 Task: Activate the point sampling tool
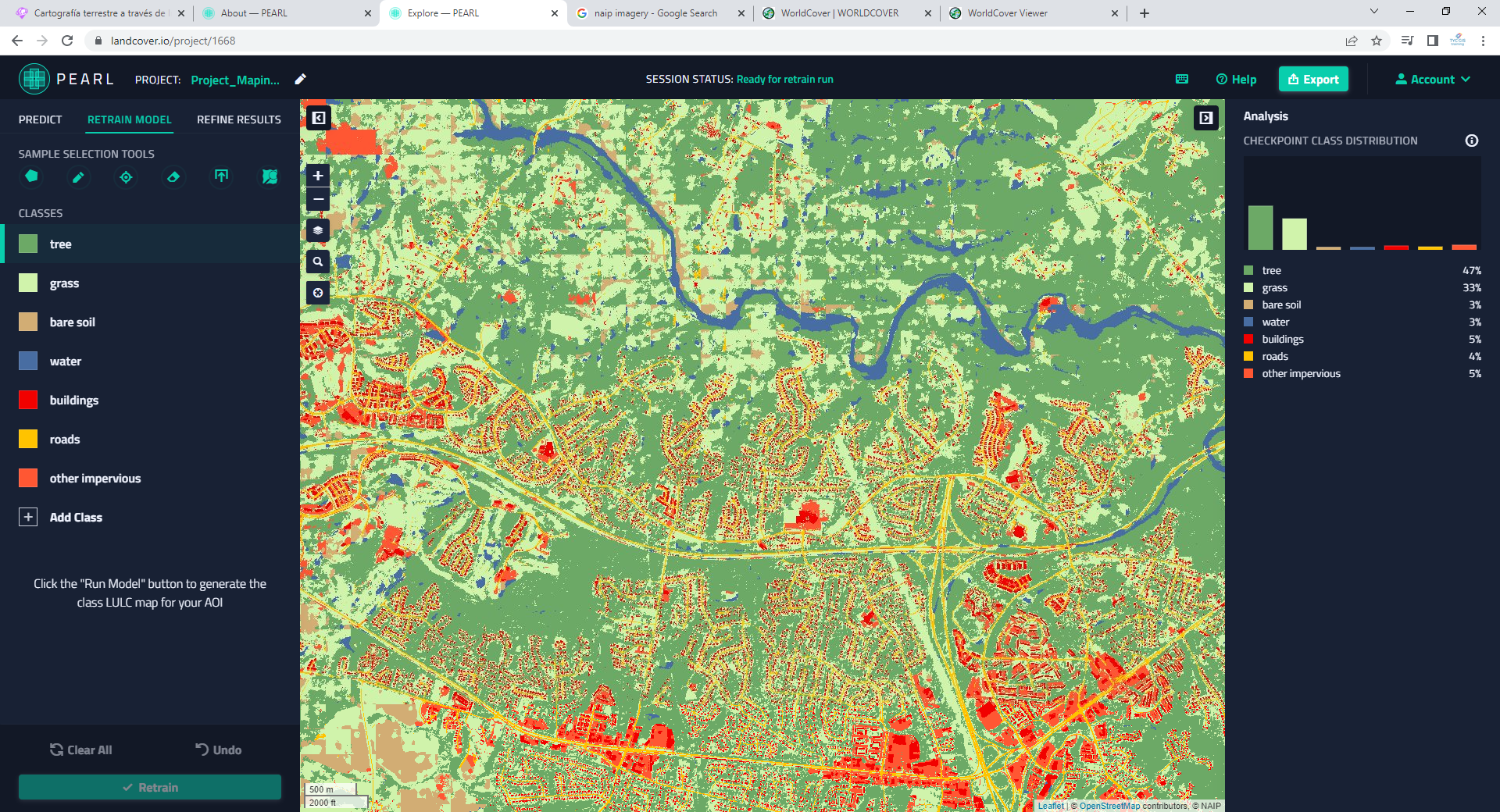pyautogui.click(x=126, y=177)
